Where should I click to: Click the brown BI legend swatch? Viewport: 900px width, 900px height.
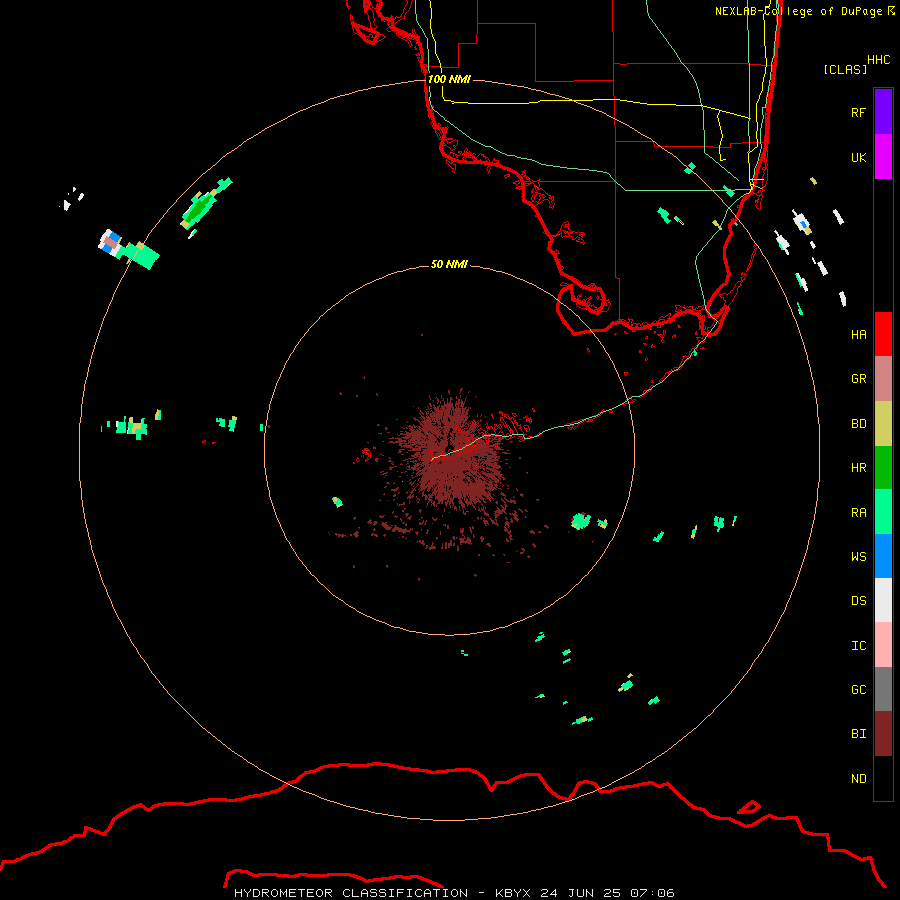(883, 734)
